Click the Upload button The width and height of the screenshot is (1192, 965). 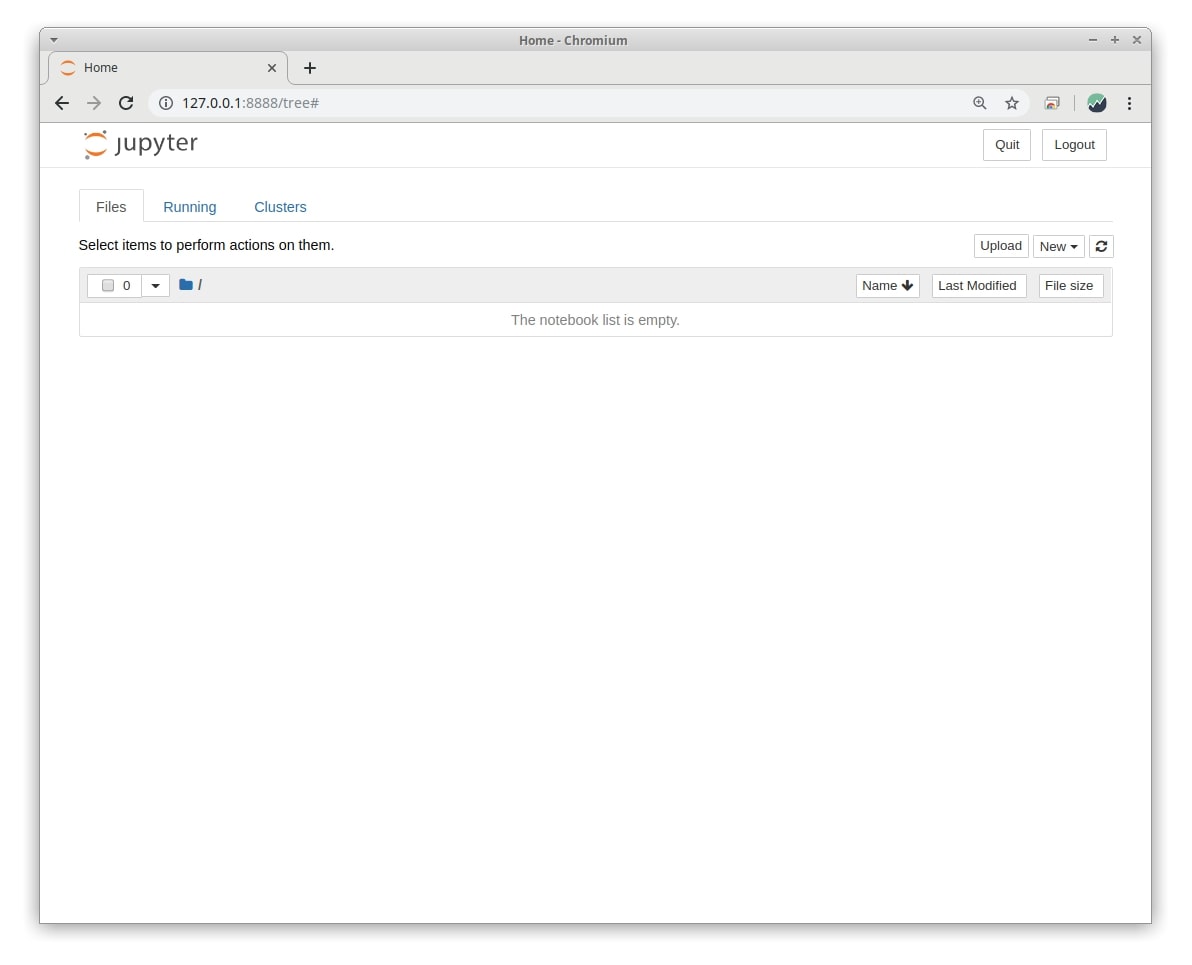[1000, 246]
